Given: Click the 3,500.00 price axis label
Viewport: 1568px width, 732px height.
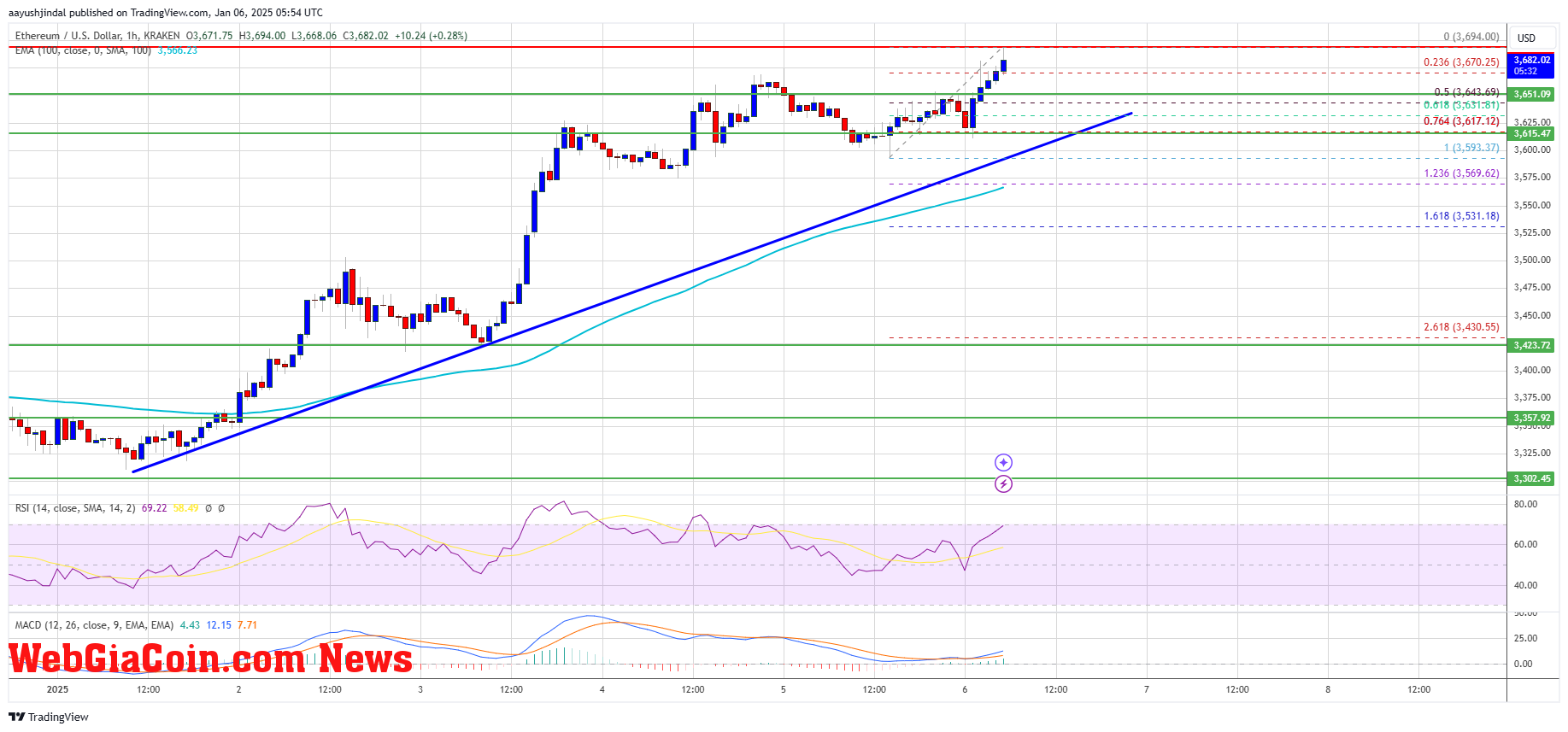Looking at the screenshot, I should tap(1532, 261).
